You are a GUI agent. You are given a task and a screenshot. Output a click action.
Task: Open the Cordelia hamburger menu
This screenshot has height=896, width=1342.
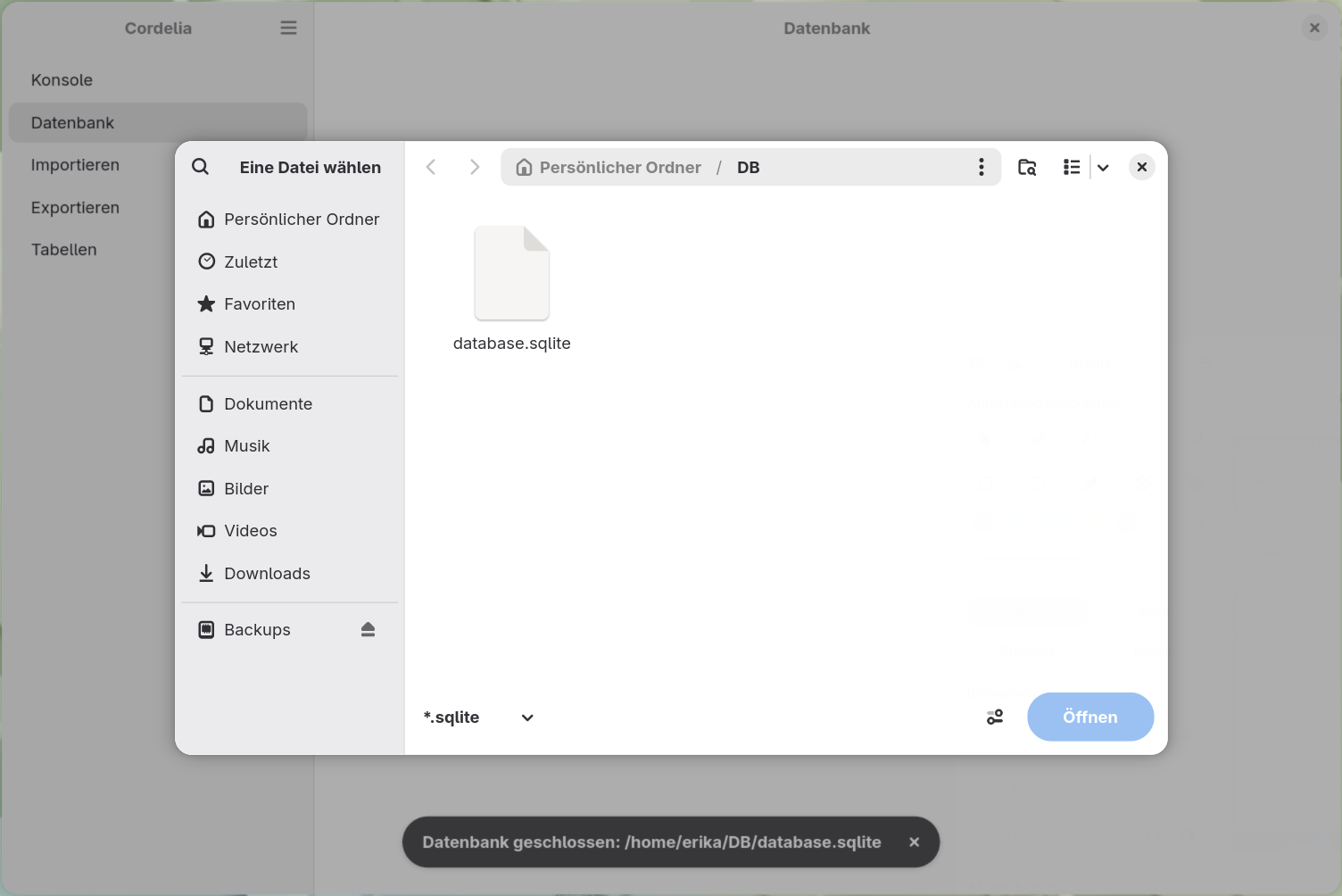(x=288, y=28)
